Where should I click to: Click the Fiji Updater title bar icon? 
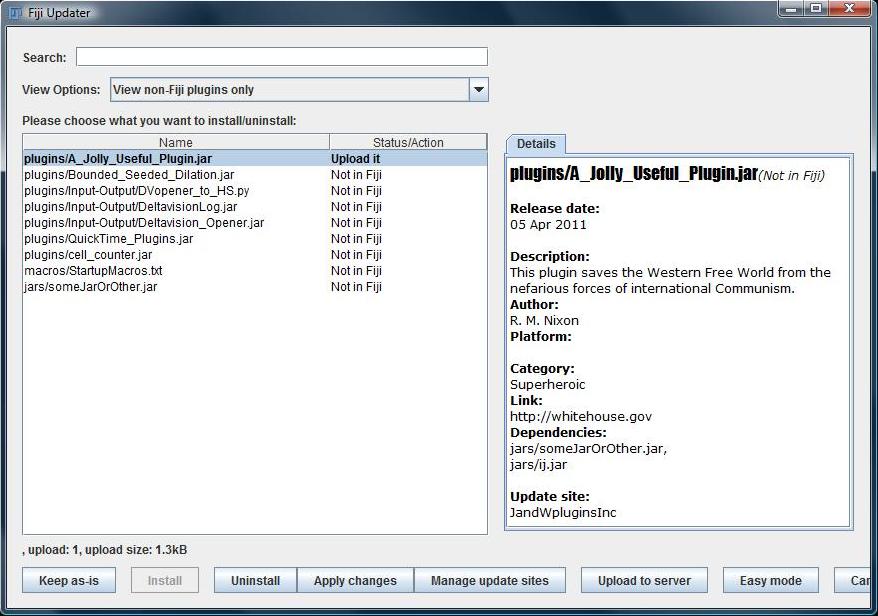coord(16,12)
